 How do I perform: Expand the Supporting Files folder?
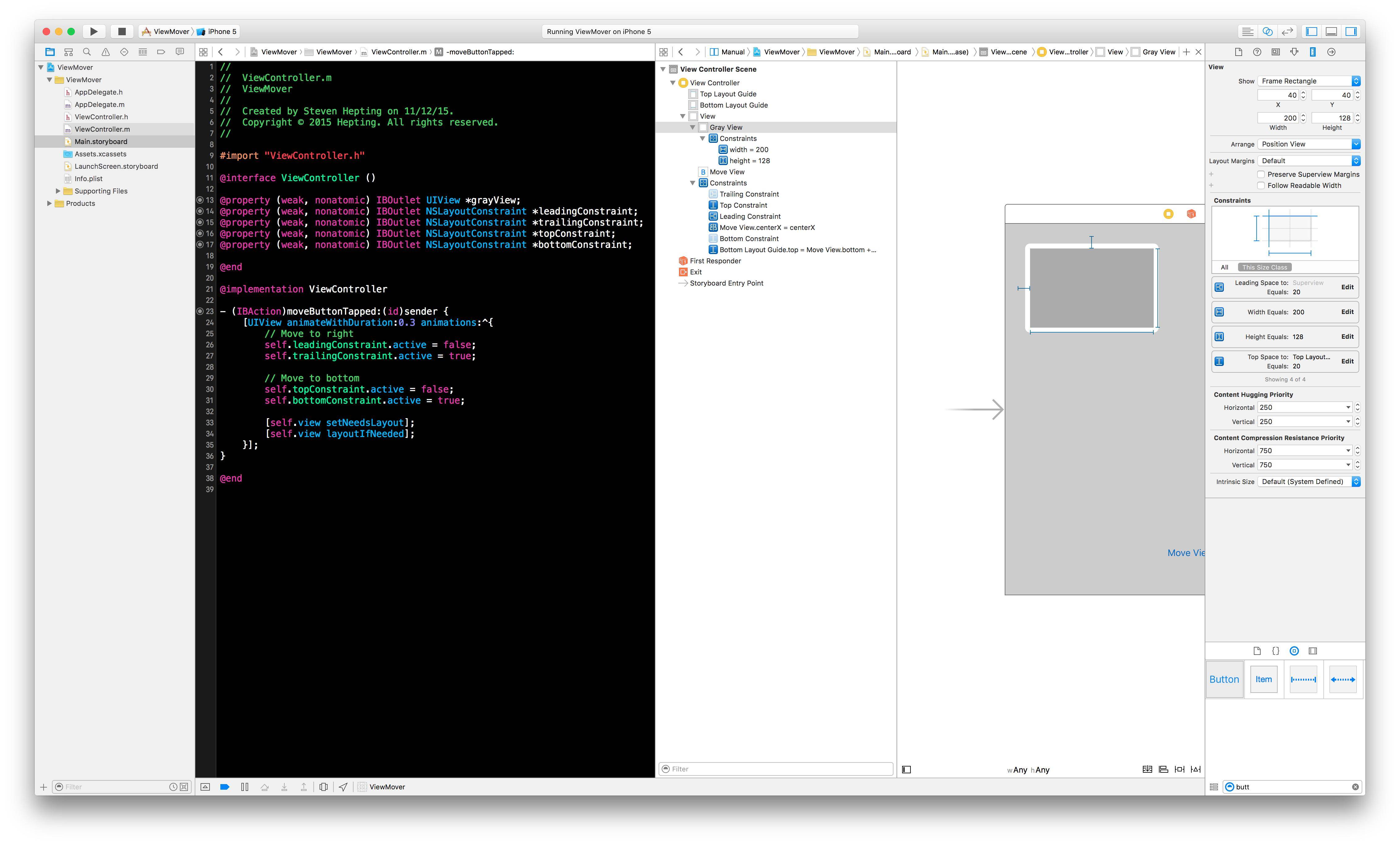click(58, 191)
